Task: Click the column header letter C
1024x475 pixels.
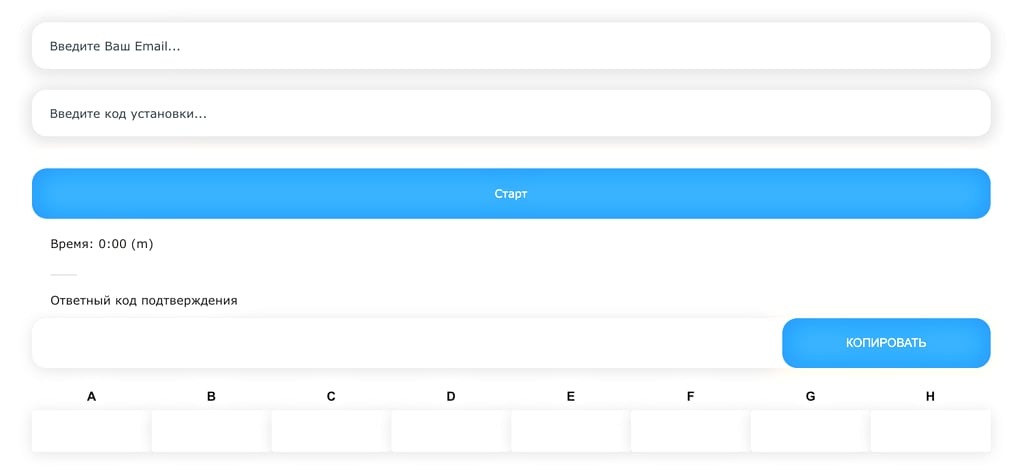Action: [331, 397]
